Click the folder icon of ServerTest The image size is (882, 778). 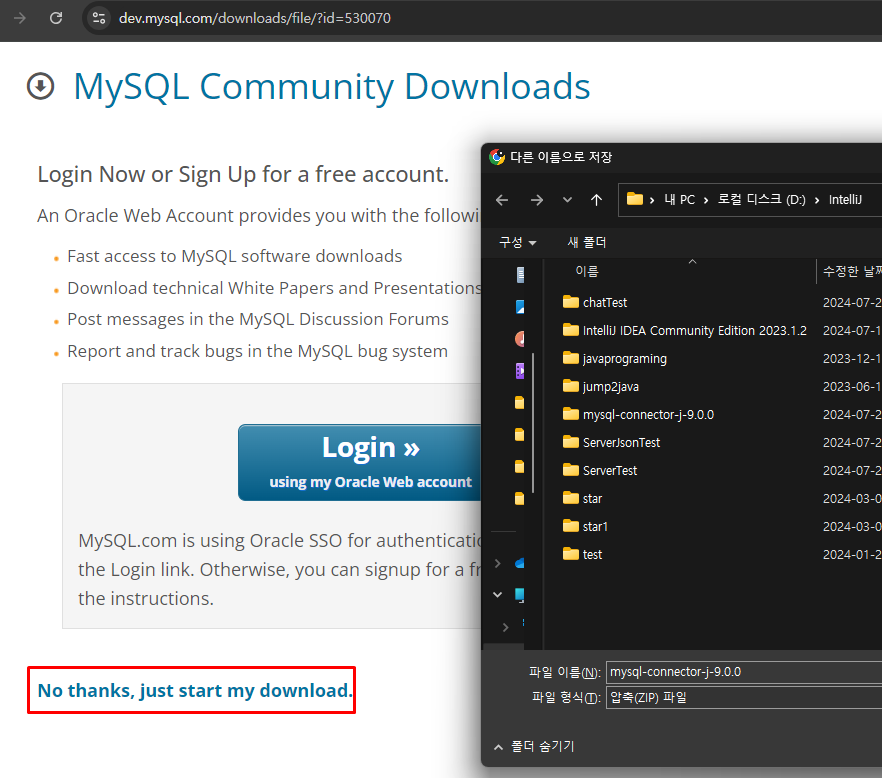(570, 470)
